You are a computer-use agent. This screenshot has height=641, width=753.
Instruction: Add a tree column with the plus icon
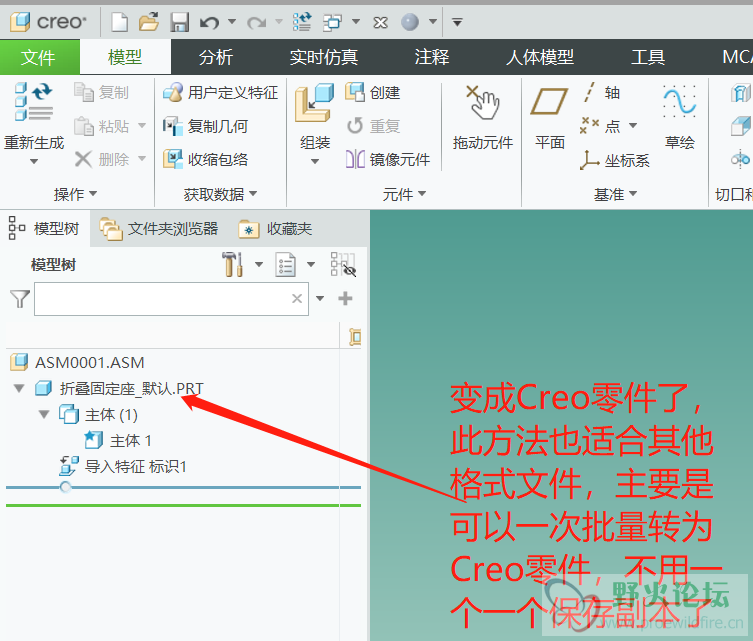[x=345, y=299]
